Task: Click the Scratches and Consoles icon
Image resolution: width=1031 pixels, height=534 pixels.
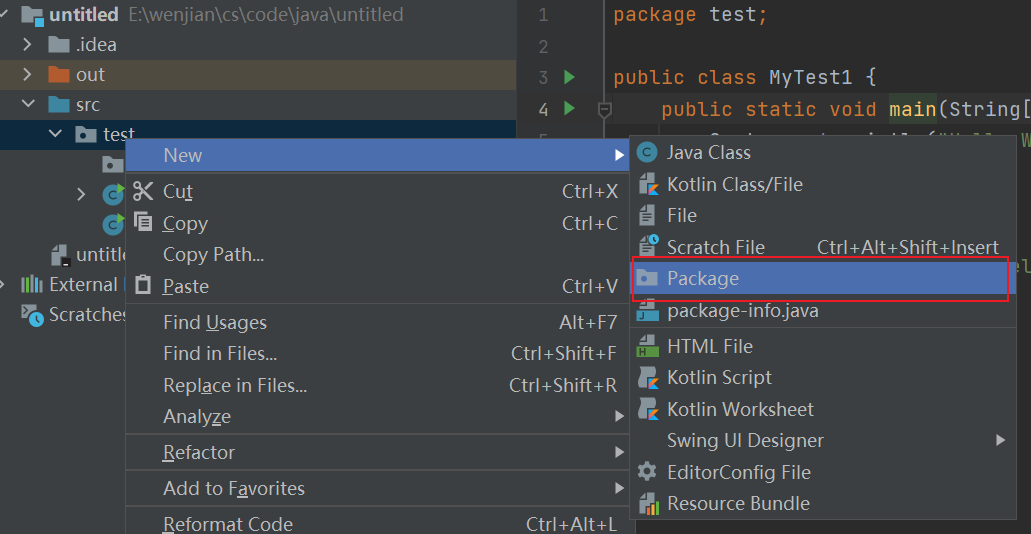Action: click(x=32, y=314)
